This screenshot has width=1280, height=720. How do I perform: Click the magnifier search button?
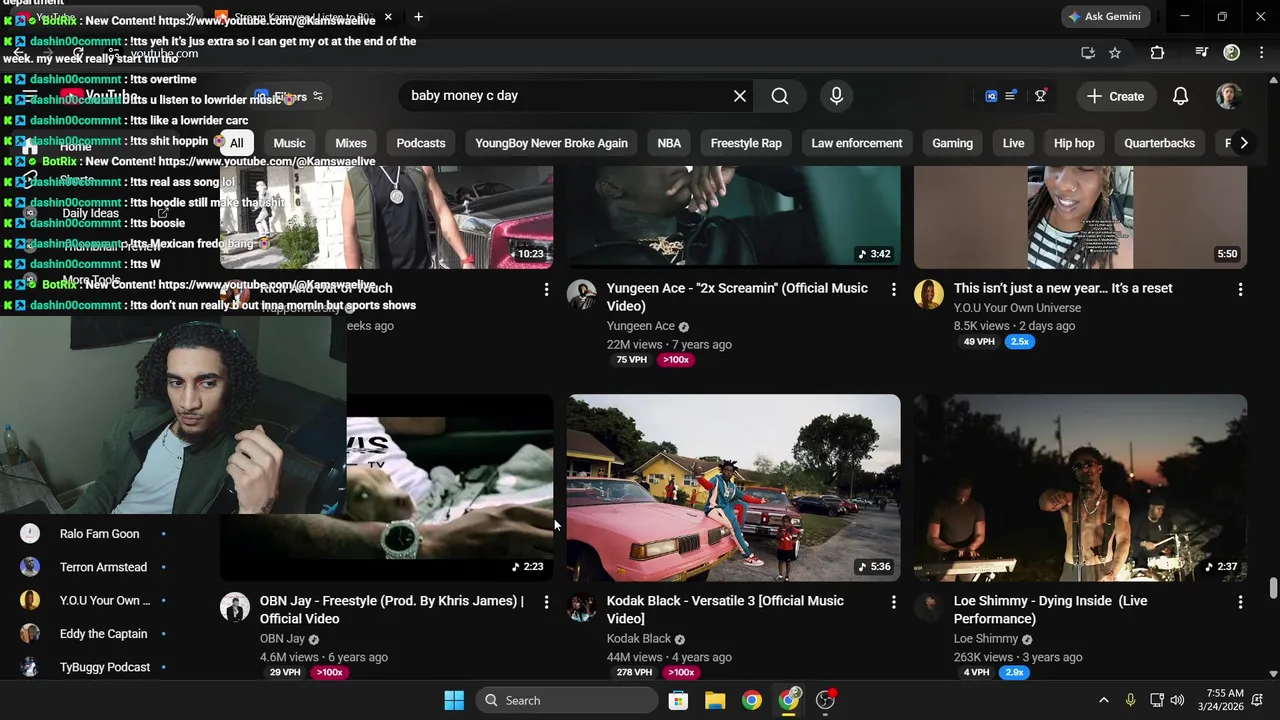tap(780, 96)
